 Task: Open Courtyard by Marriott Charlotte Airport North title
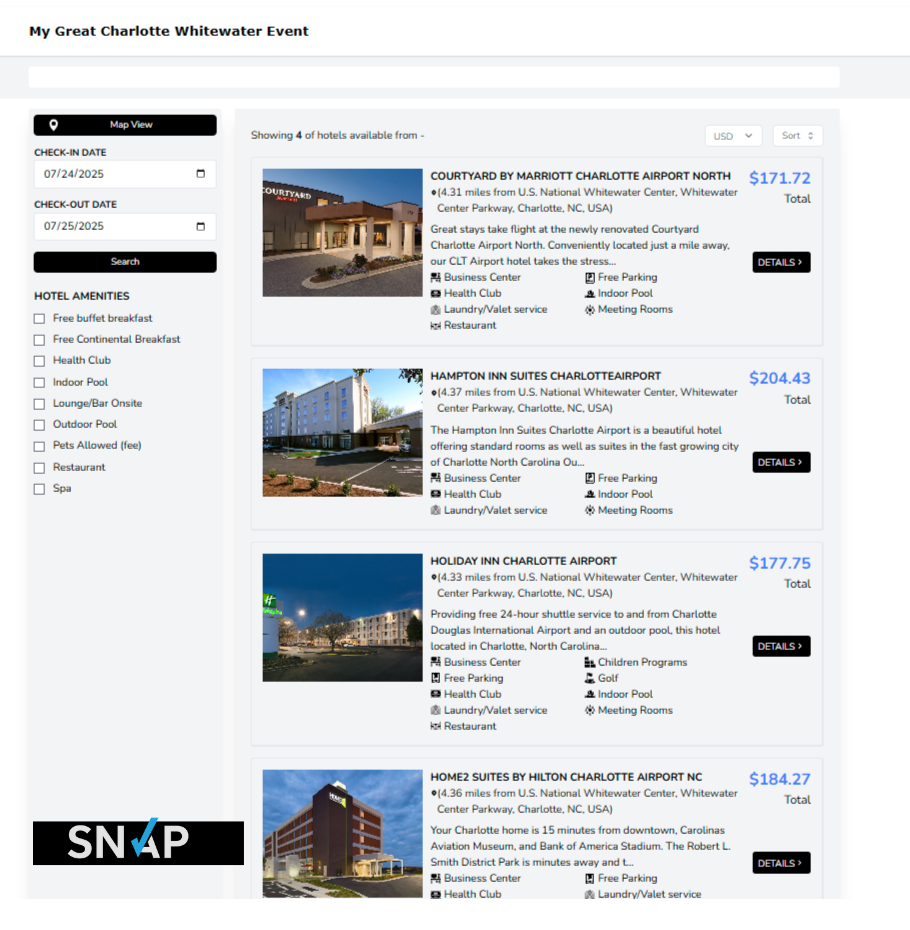pos(580,176)
